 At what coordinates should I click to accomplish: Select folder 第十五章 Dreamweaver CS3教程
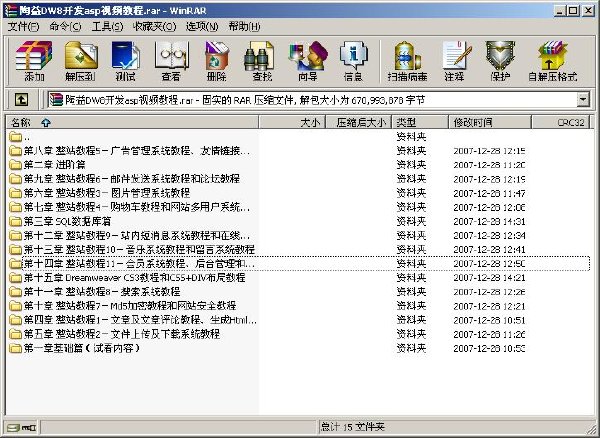pyautogui.click(x=127, y=277)
